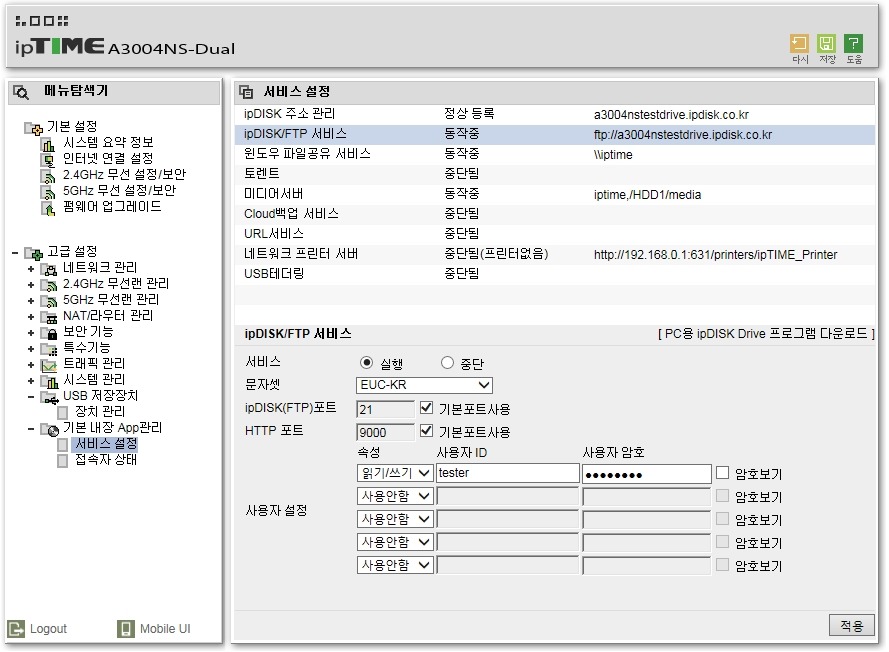Open the third user row 사용안함 dropdown
The image size is (889, 652).
(395, 519)
